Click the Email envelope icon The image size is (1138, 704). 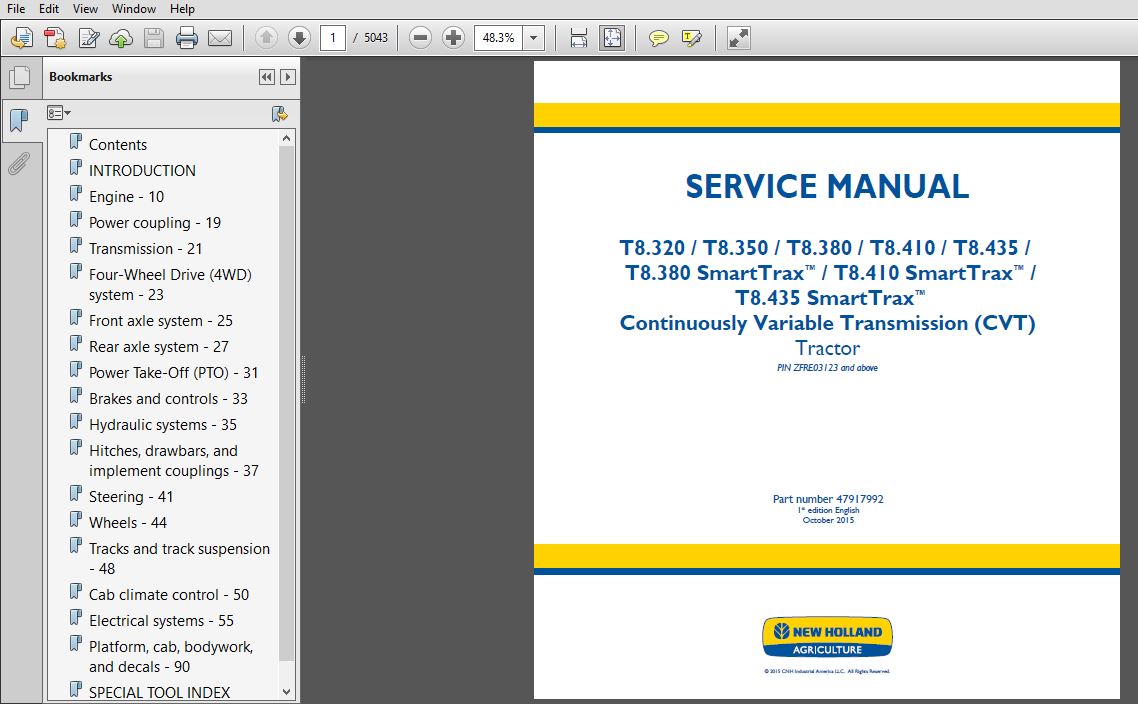coord(220,38)
